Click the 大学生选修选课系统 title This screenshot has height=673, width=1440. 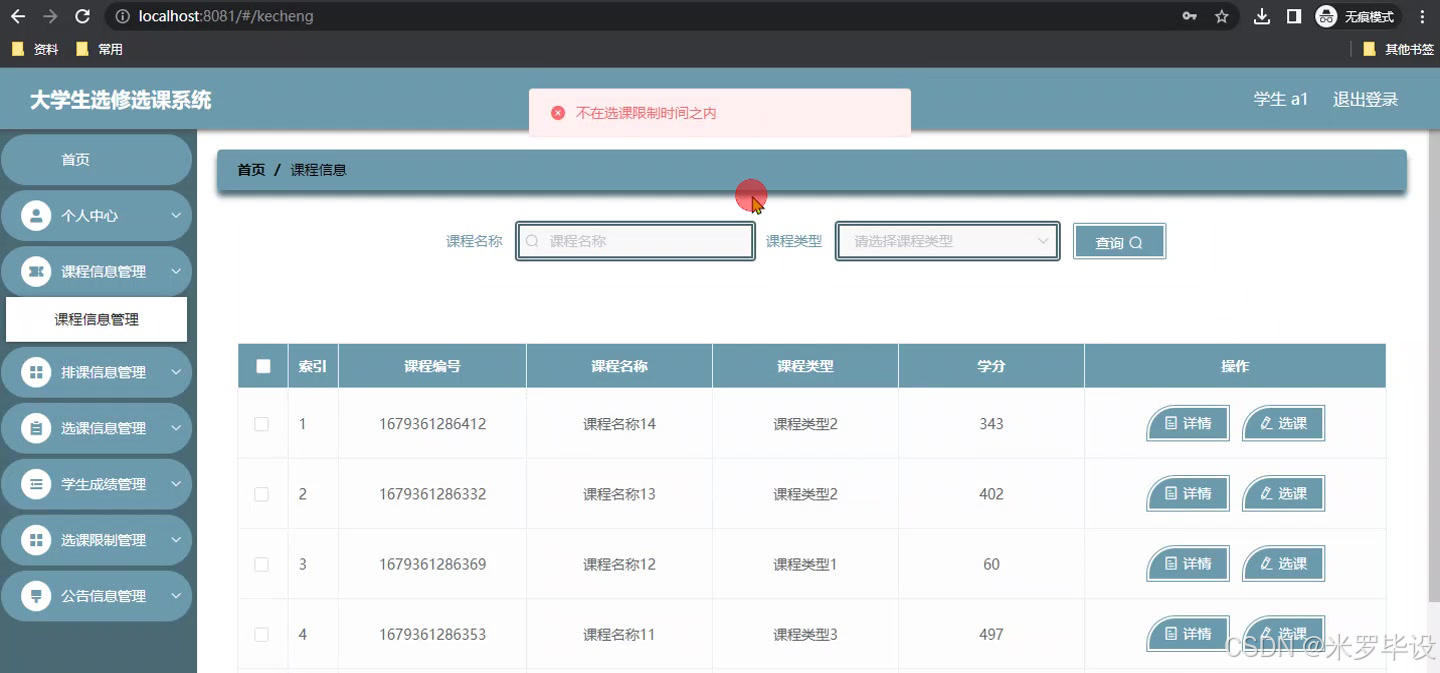pos(120,100)
